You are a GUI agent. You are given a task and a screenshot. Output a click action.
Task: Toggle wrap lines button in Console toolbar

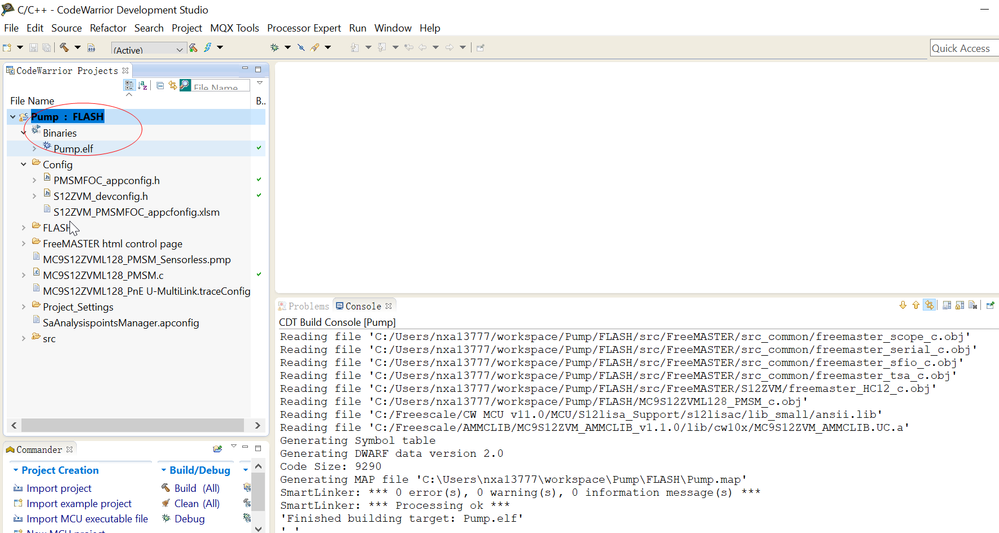(x=930, y=305)
